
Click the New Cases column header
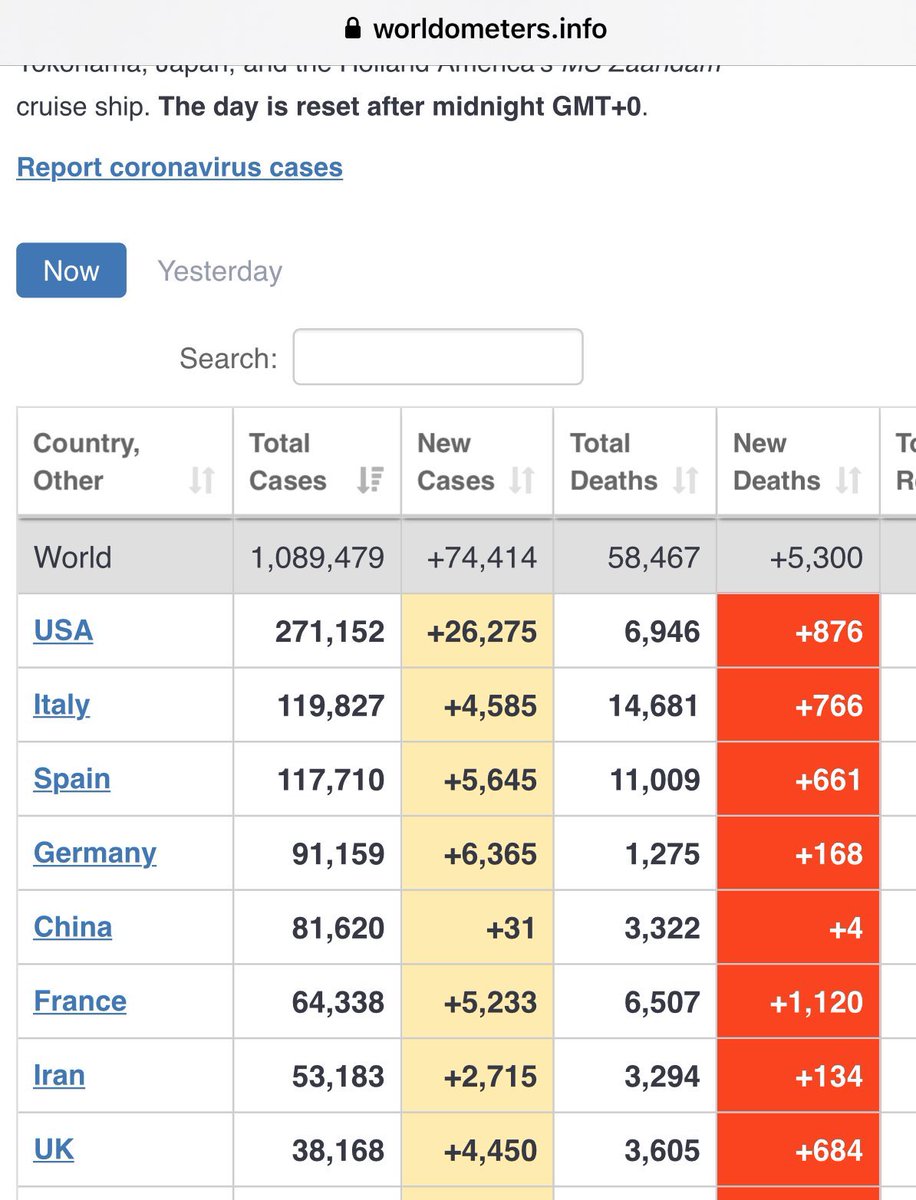pos(477,462)
